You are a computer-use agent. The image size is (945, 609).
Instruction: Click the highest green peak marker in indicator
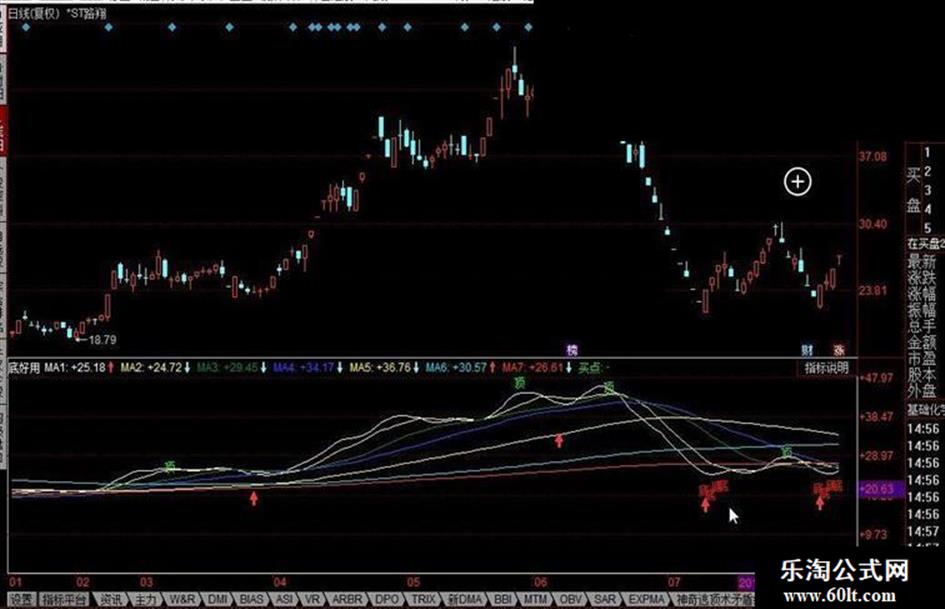click(x=520, y=382)
